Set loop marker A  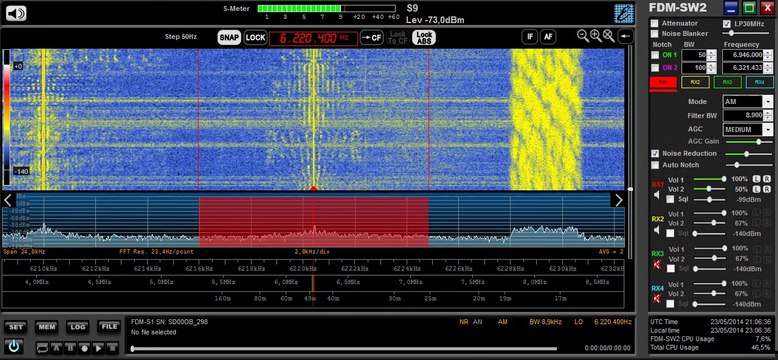tap(56, 348)
